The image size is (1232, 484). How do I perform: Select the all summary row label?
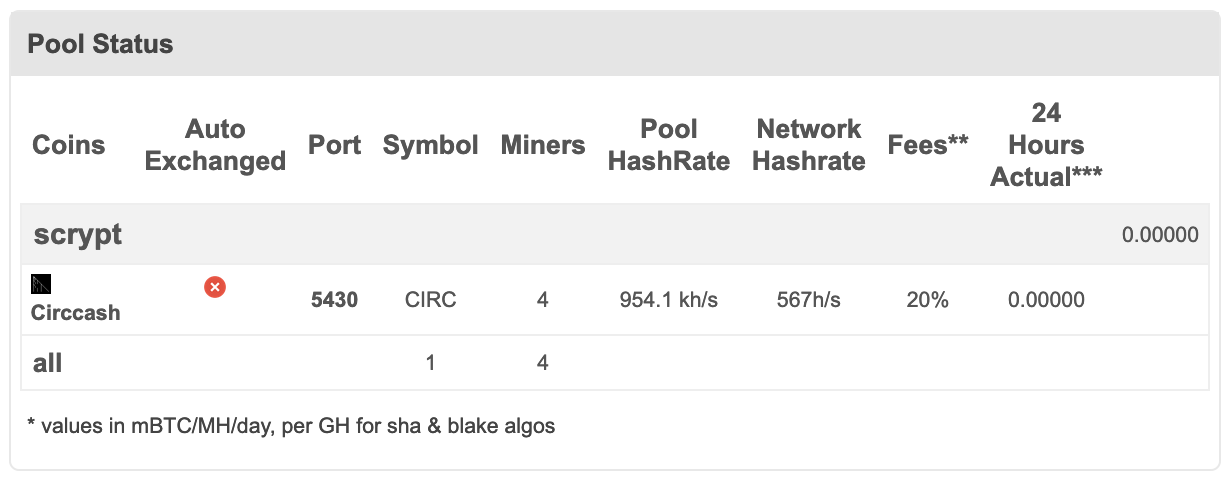[x=48, y=363]
